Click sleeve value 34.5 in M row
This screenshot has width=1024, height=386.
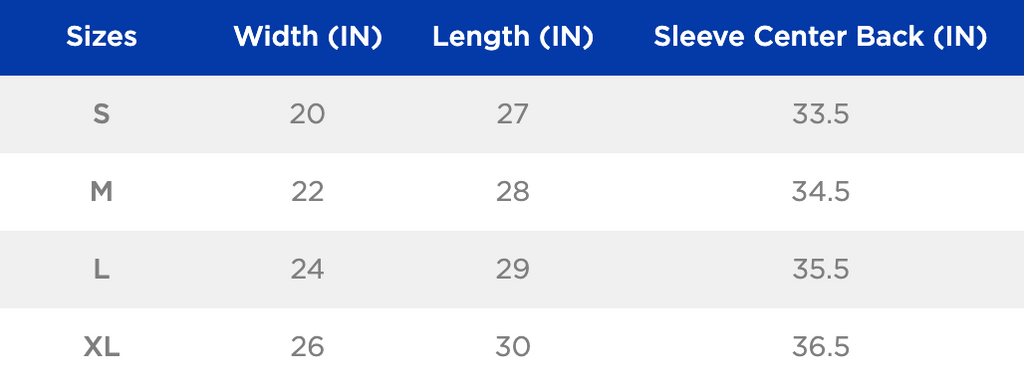pos(821,192)
